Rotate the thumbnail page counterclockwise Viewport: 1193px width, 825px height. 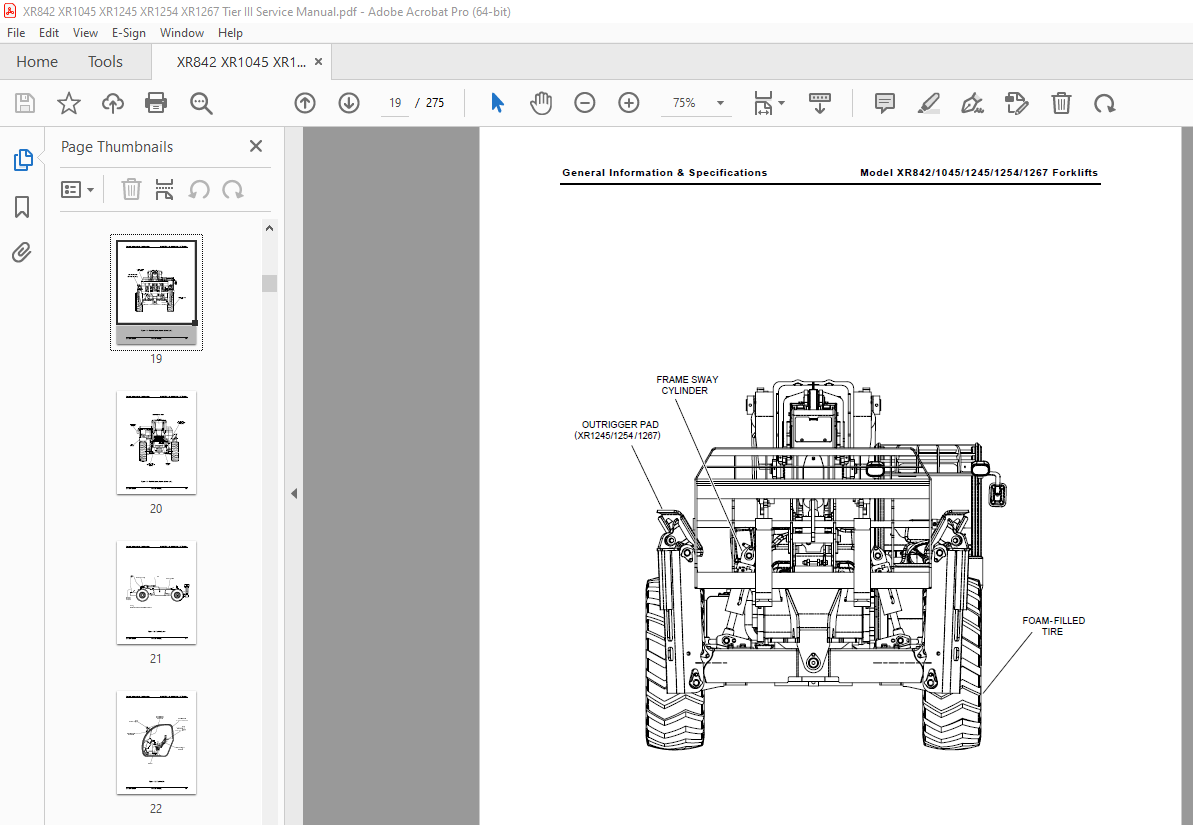[x=199, y=190]
